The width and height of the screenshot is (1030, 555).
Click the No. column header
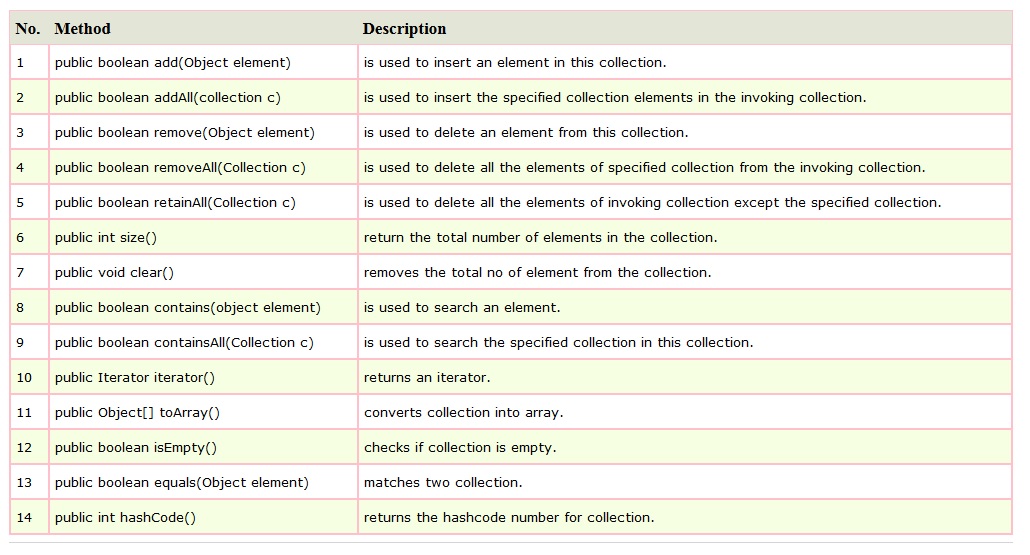(x=28, y=29)
